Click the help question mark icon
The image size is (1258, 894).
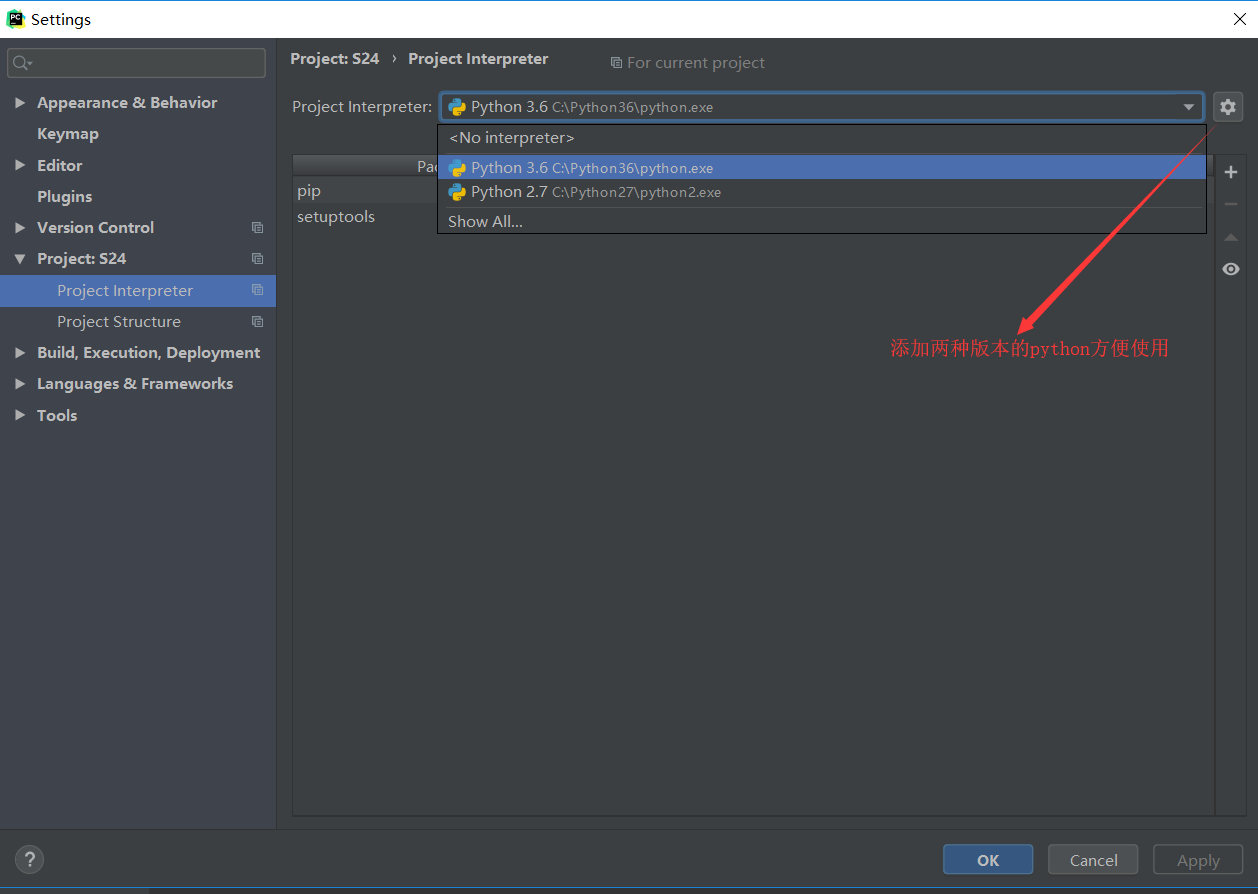(29, 859)
